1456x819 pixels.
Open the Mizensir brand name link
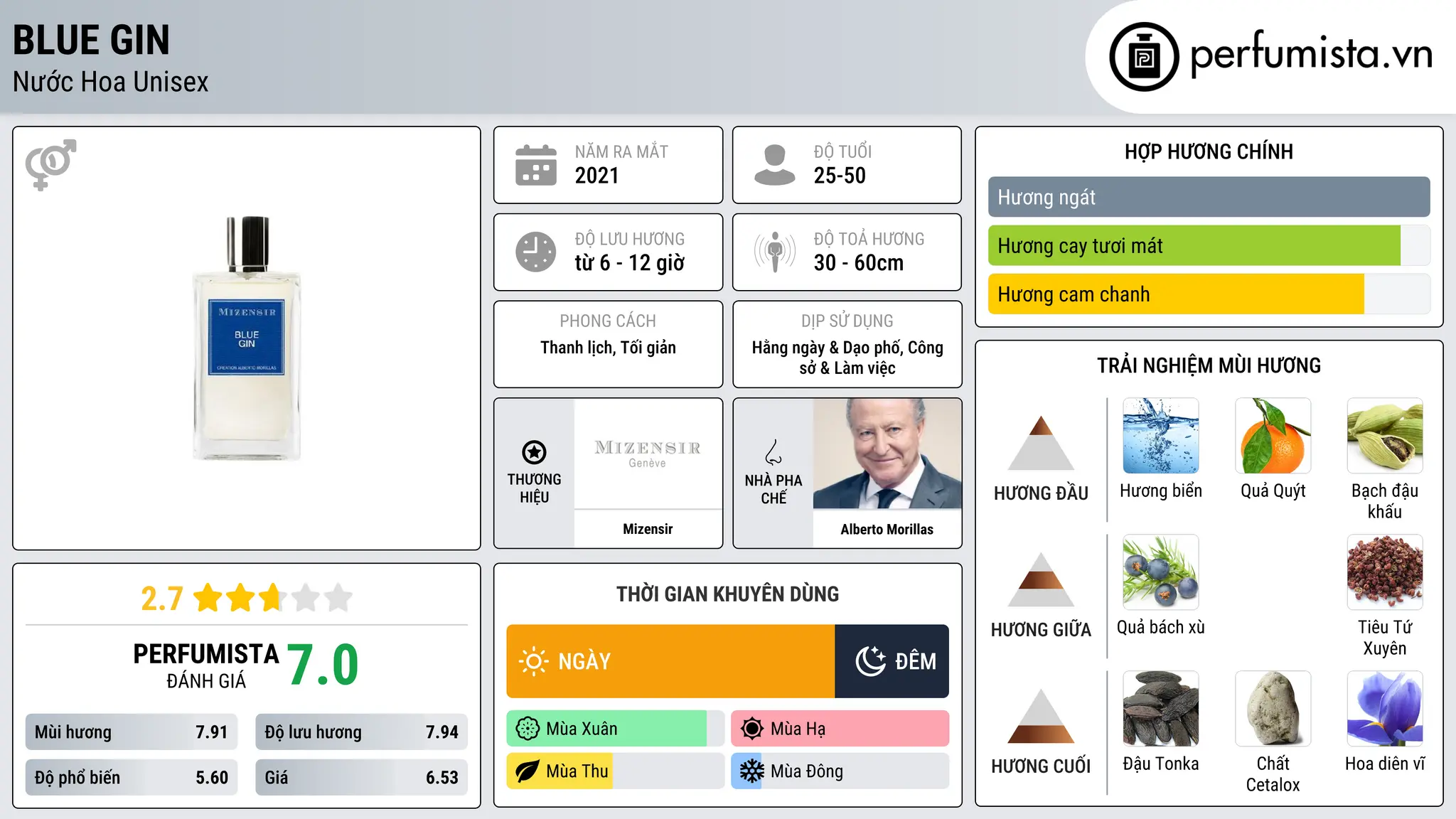(x=648, y=529)
